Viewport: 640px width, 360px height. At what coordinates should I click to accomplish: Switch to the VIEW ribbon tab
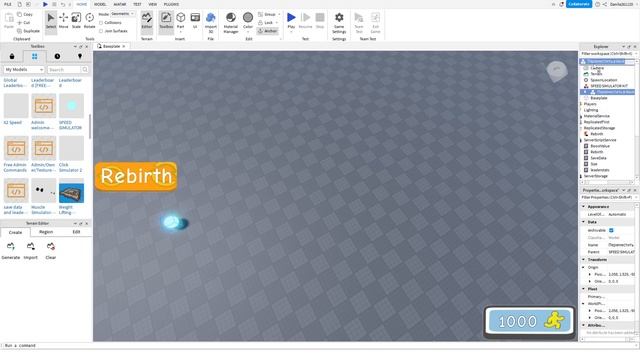(153, 4)
